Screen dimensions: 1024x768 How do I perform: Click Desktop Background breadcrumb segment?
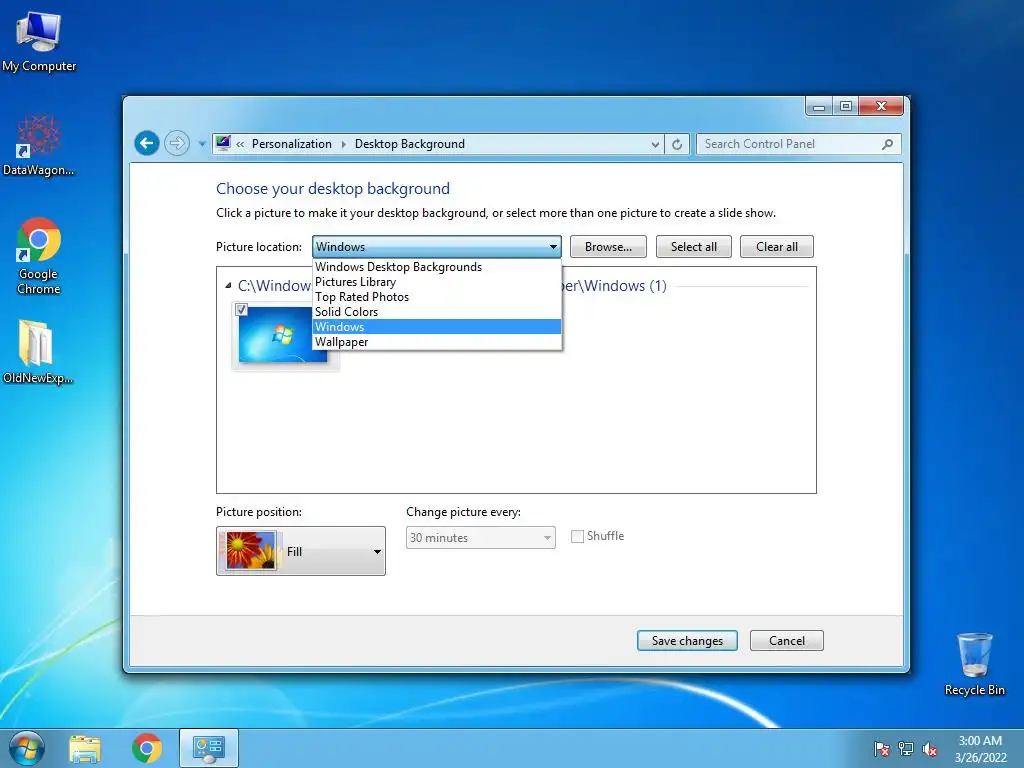(409, 144)
